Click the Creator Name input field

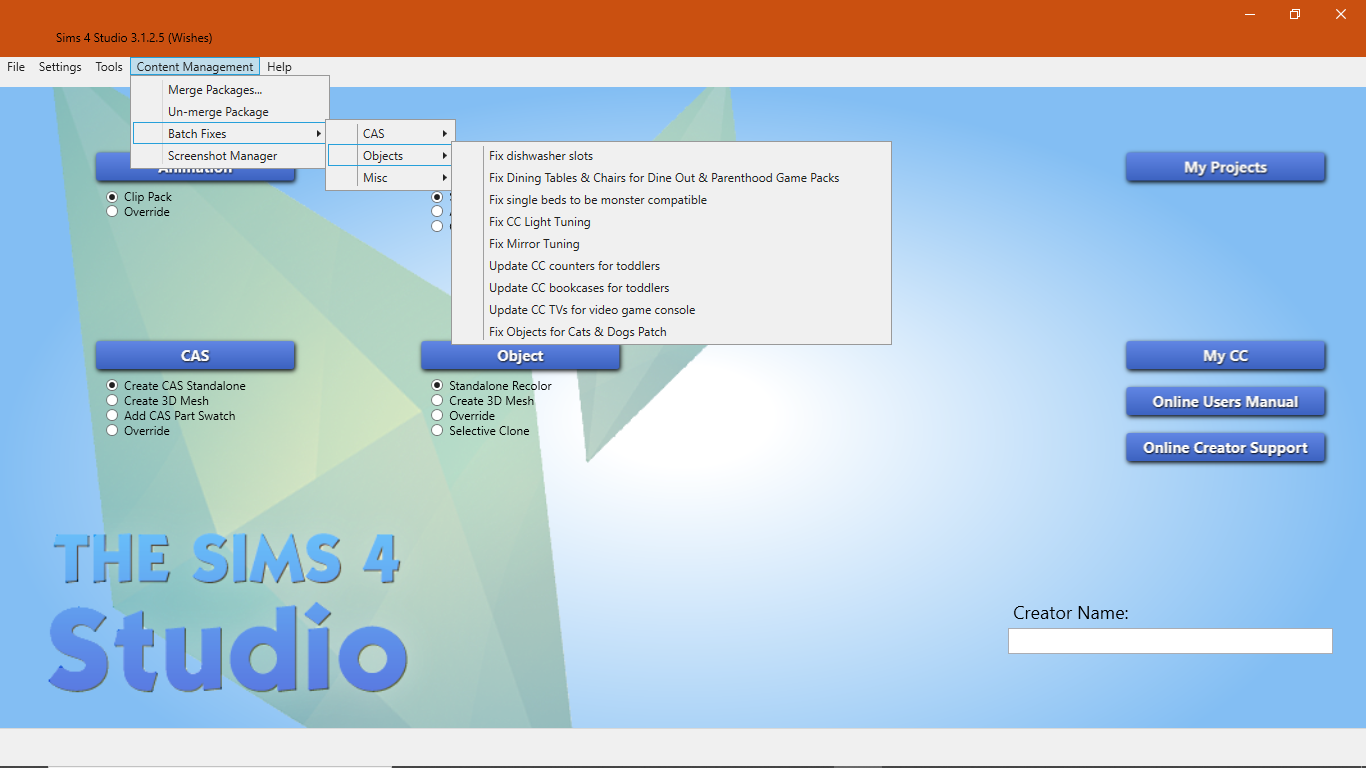pyautogui.click(x=1170, y=641)
